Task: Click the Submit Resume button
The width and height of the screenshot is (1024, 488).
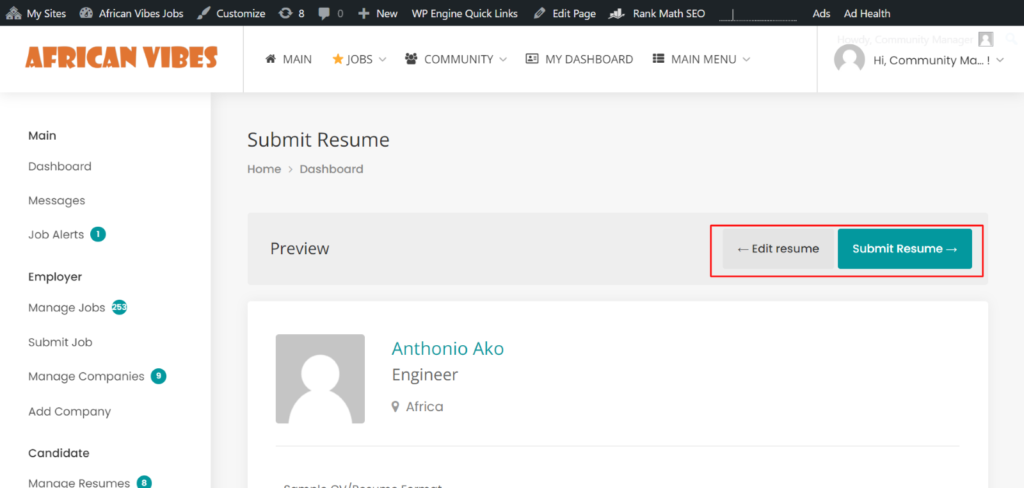Action: [904, 248]
